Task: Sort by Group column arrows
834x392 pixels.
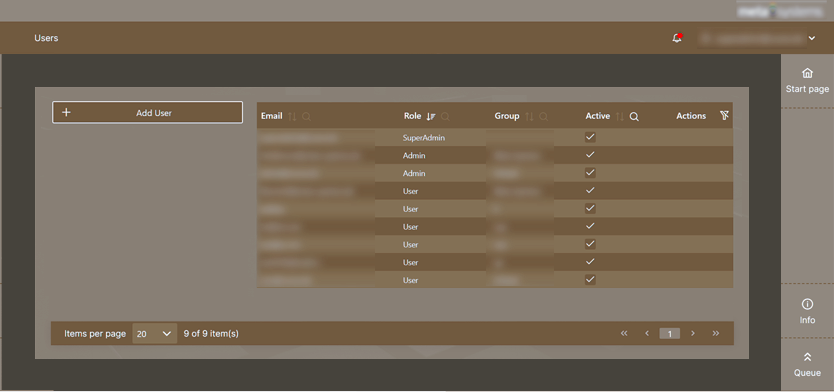Action: coord(529,116)
